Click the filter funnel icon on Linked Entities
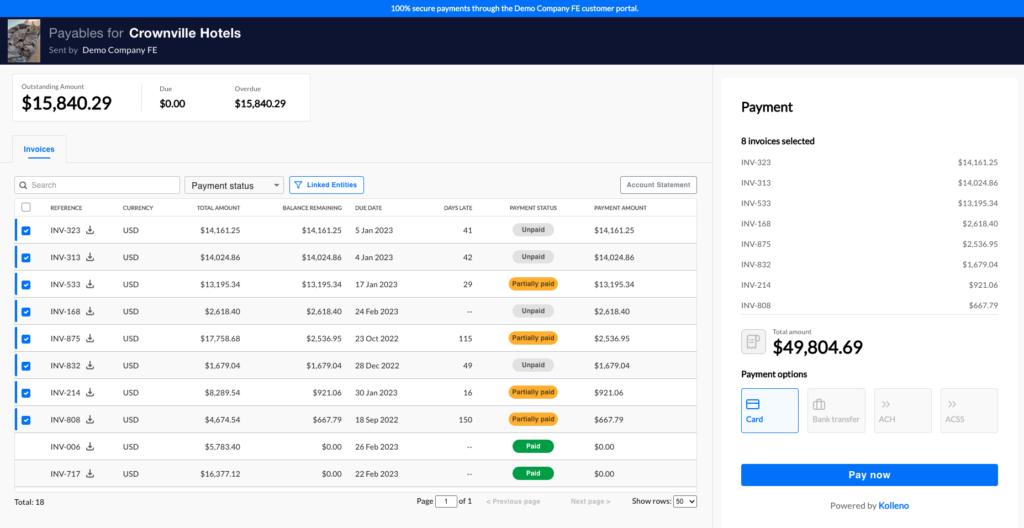The image size is (1024, 528). (298, 185)
